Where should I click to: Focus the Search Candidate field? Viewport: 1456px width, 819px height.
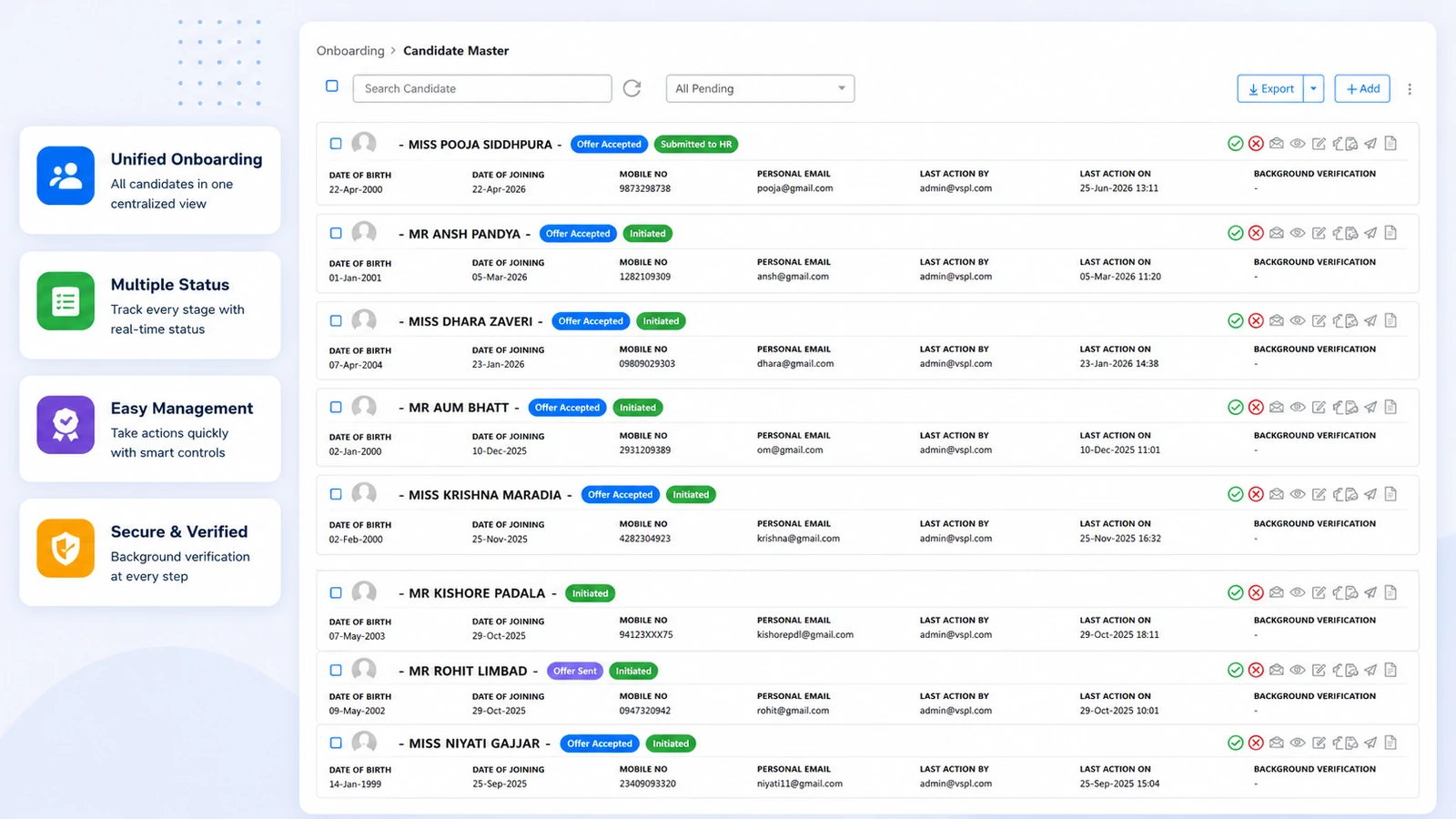[482, 88]
